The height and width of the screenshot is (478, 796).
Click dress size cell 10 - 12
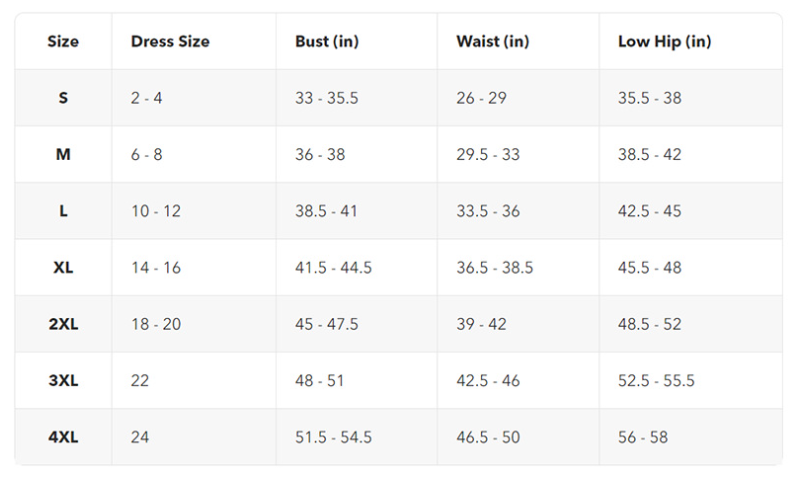pyautogui.click(x=156, y=211)
